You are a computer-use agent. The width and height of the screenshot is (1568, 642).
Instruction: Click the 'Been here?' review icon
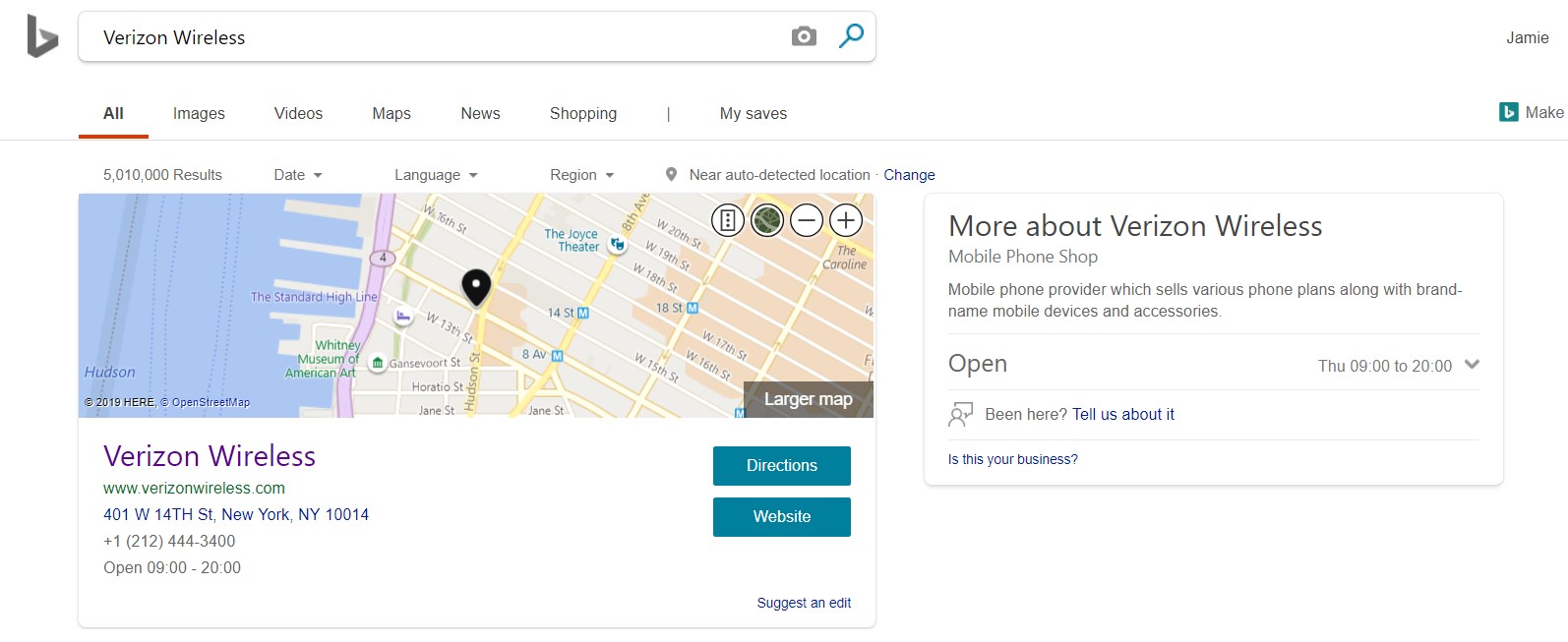(960, 415)
